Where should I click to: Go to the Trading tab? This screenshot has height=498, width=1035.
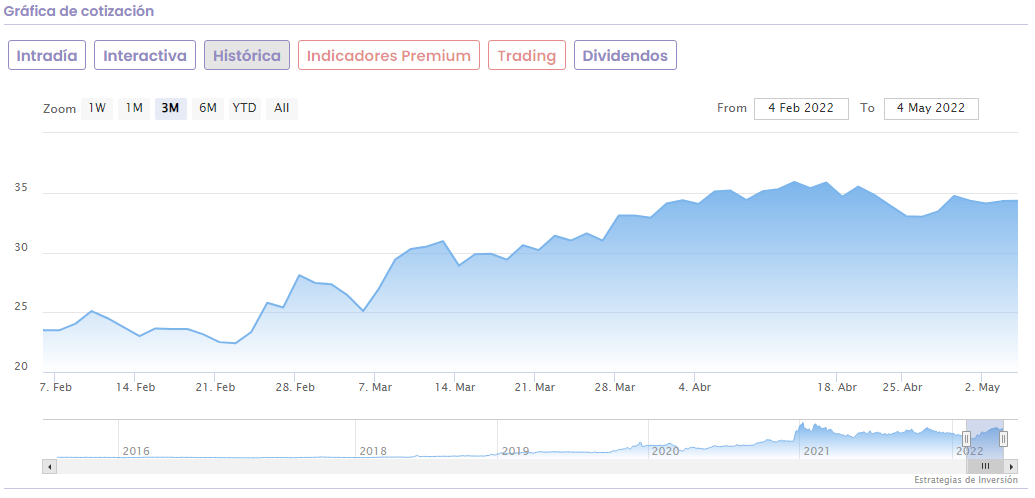(527, 55)
